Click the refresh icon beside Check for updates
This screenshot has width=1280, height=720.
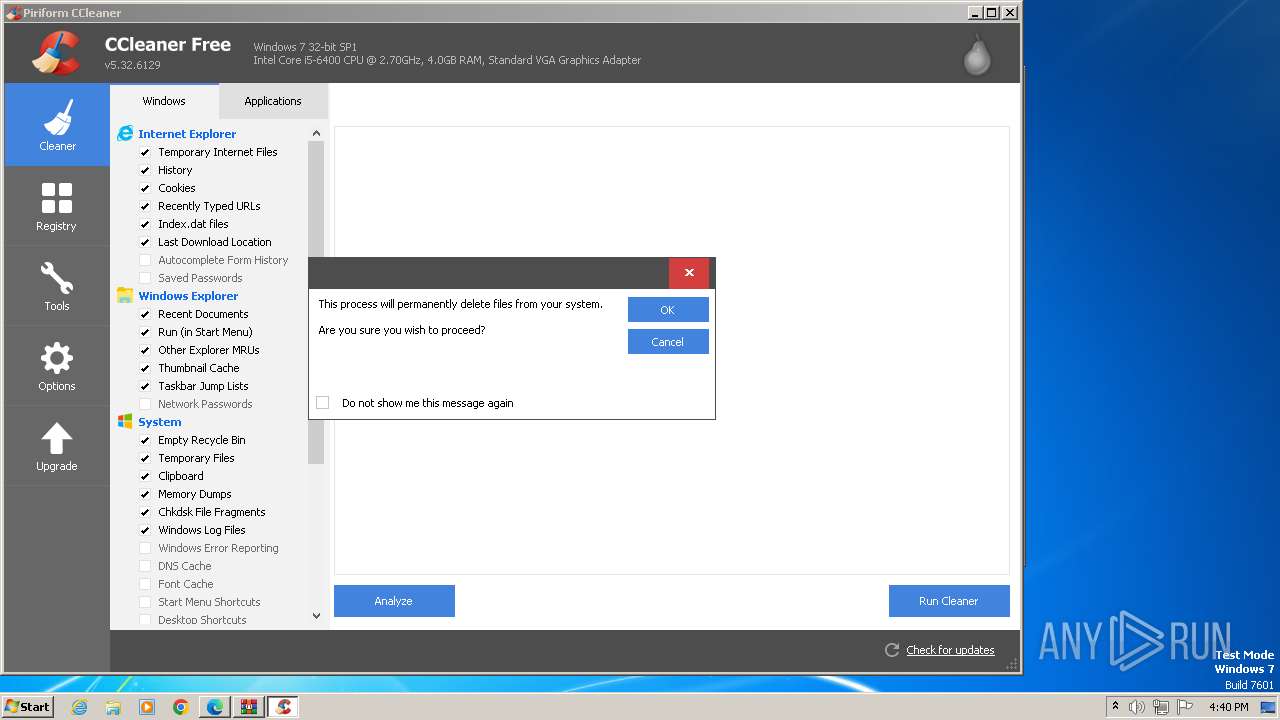(x=892, y=650)
